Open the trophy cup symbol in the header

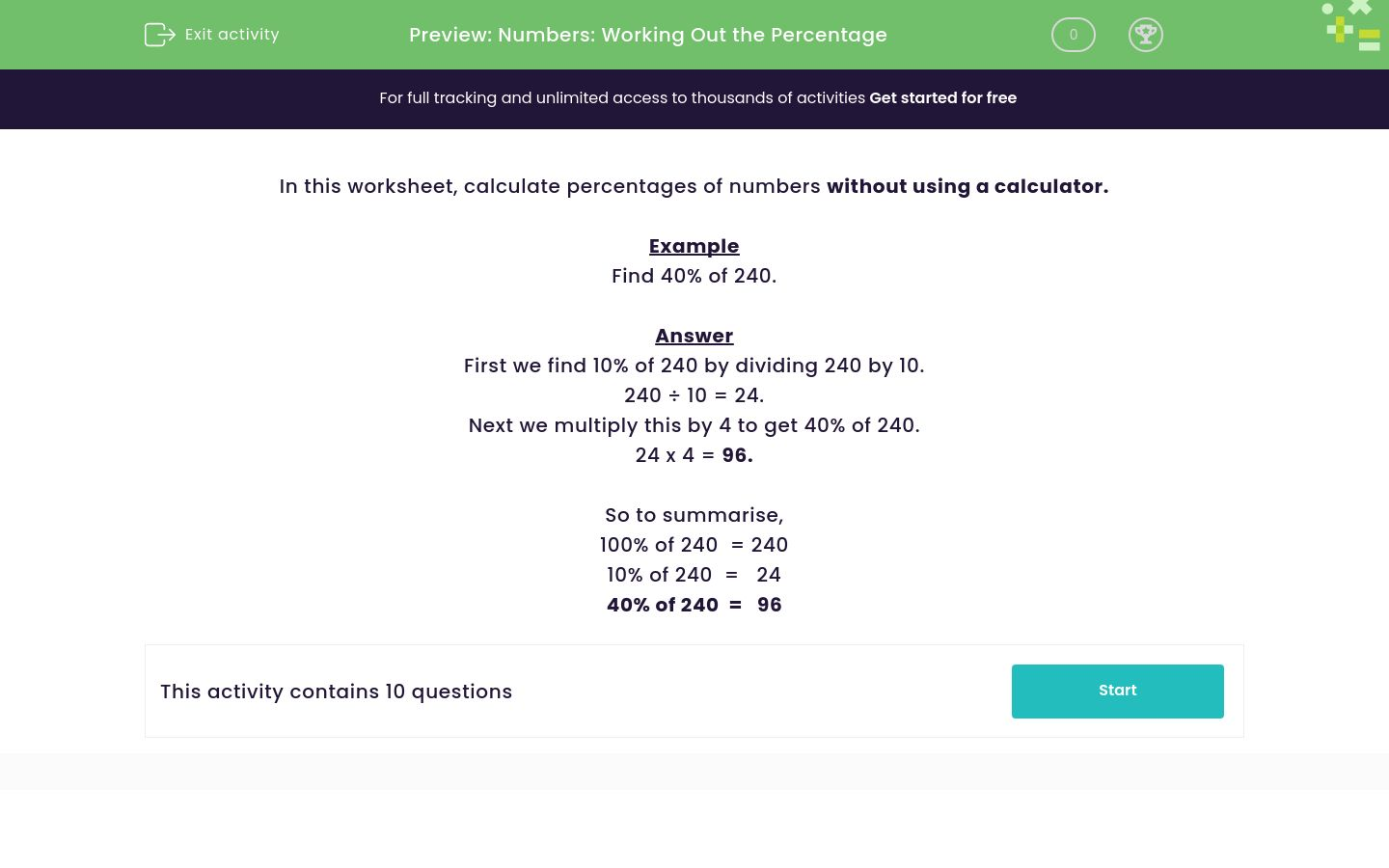[x=1146, y=35]
